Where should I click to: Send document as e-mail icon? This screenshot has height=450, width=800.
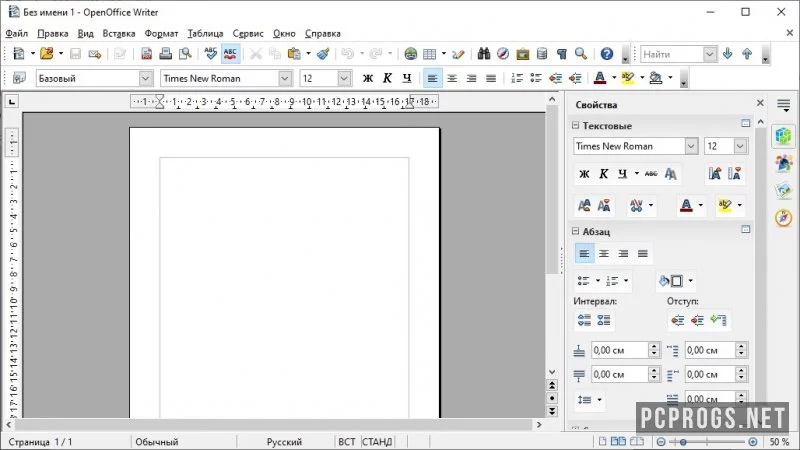[95, 54]
